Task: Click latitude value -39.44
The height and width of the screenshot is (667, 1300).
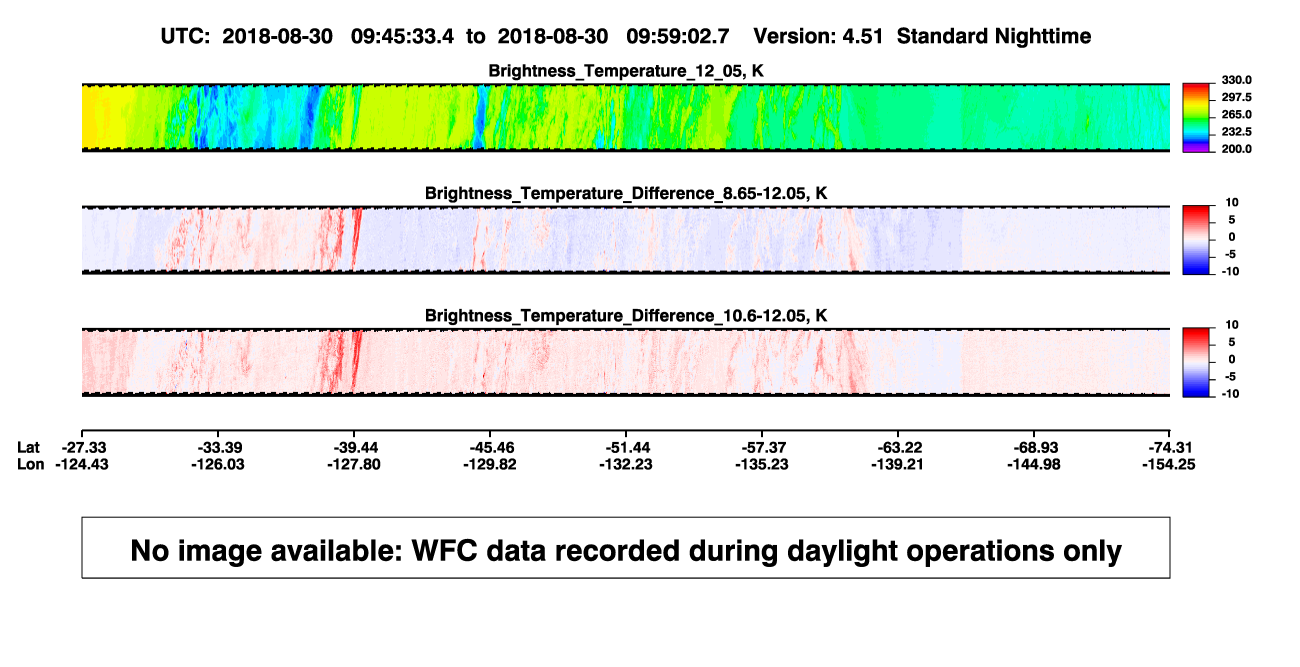Action: pyautogui.click(x=354, y=447)
